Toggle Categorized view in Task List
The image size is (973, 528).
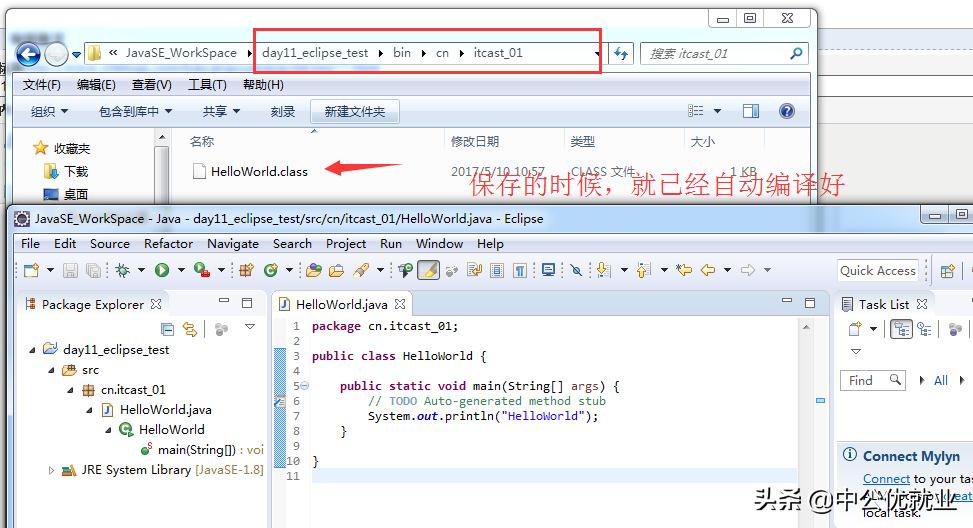pyautogui.click(x=902, y=329)
